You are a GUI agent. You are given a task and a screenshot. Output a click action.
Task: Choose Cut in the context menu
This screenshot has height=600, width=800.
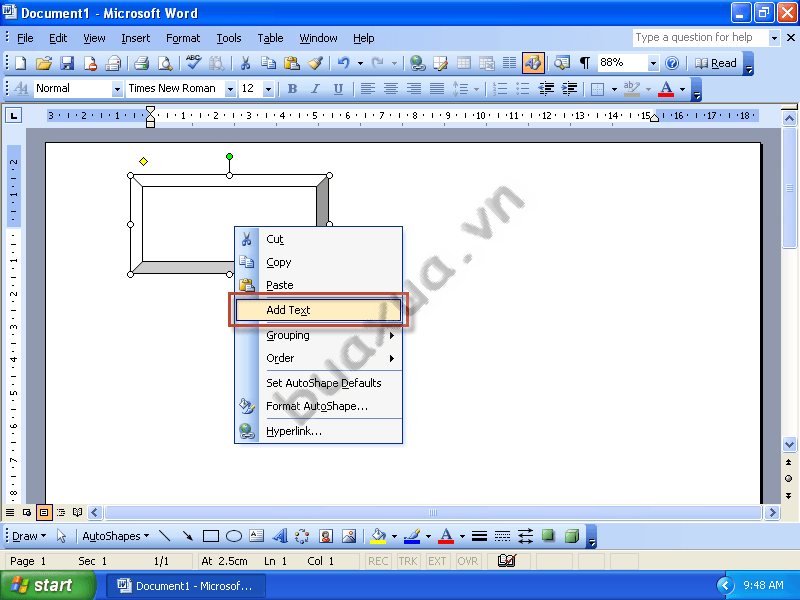click(318, 239)
